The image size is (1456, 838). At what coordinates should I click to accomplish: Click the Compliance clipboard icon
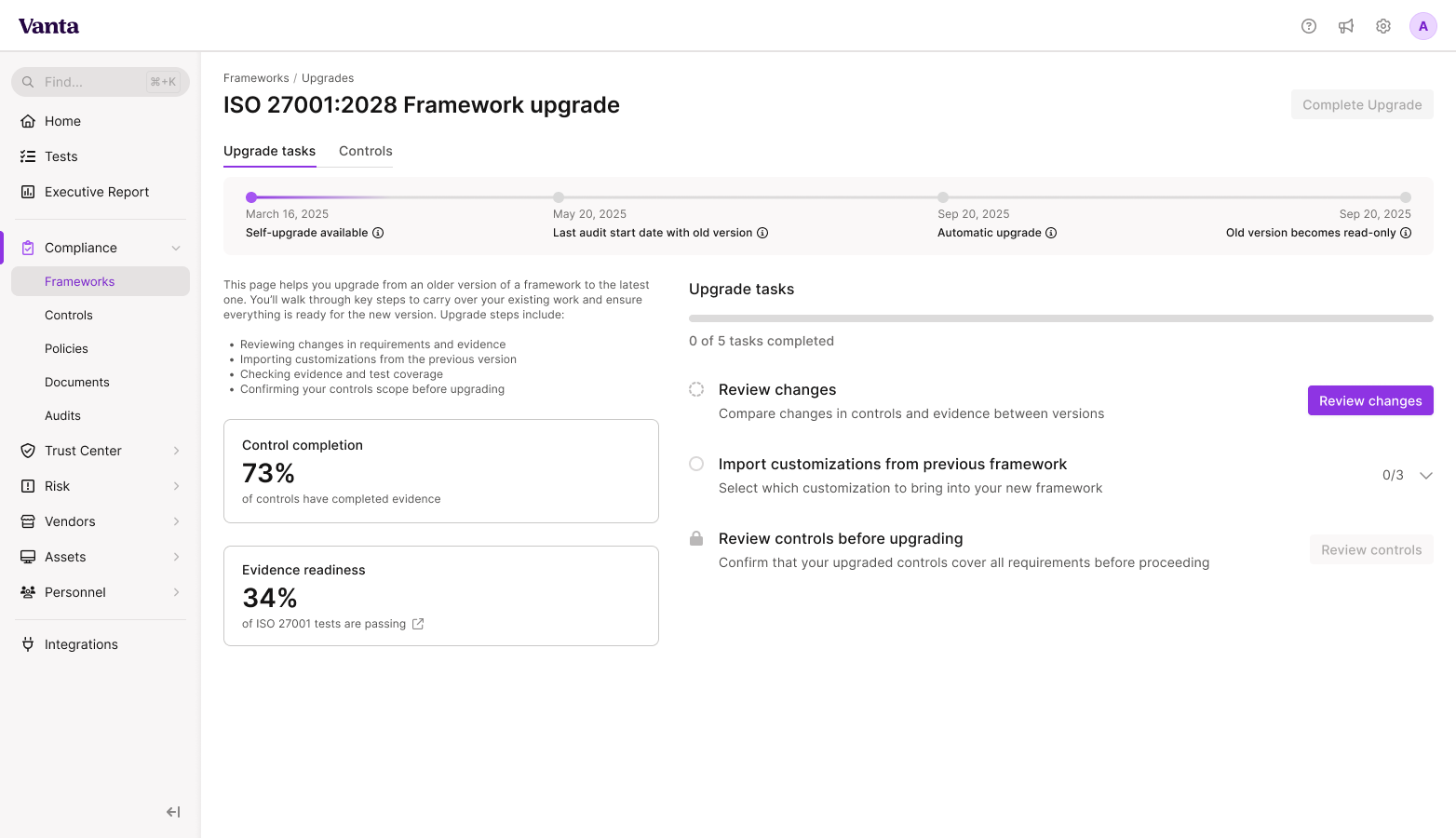point(28,248)
